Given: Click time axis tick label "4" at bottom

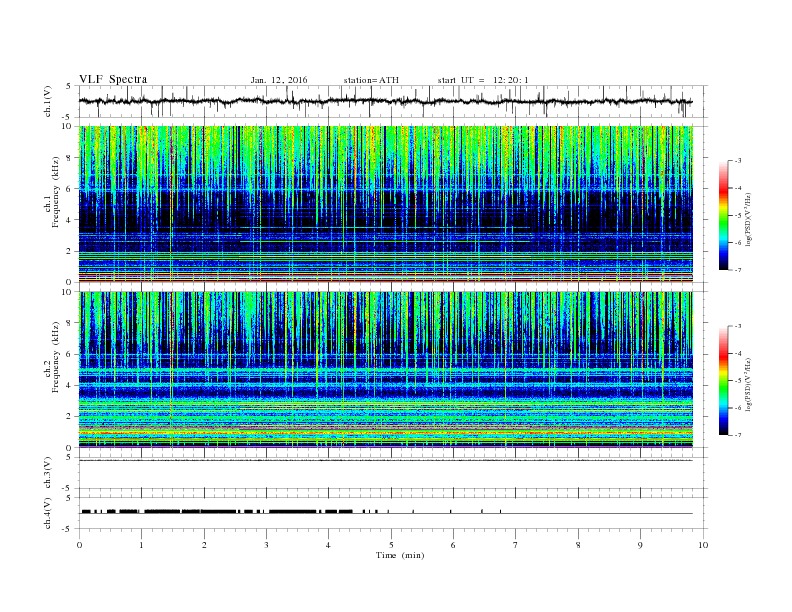Looking at the screenshot, I should click(328, 545).
